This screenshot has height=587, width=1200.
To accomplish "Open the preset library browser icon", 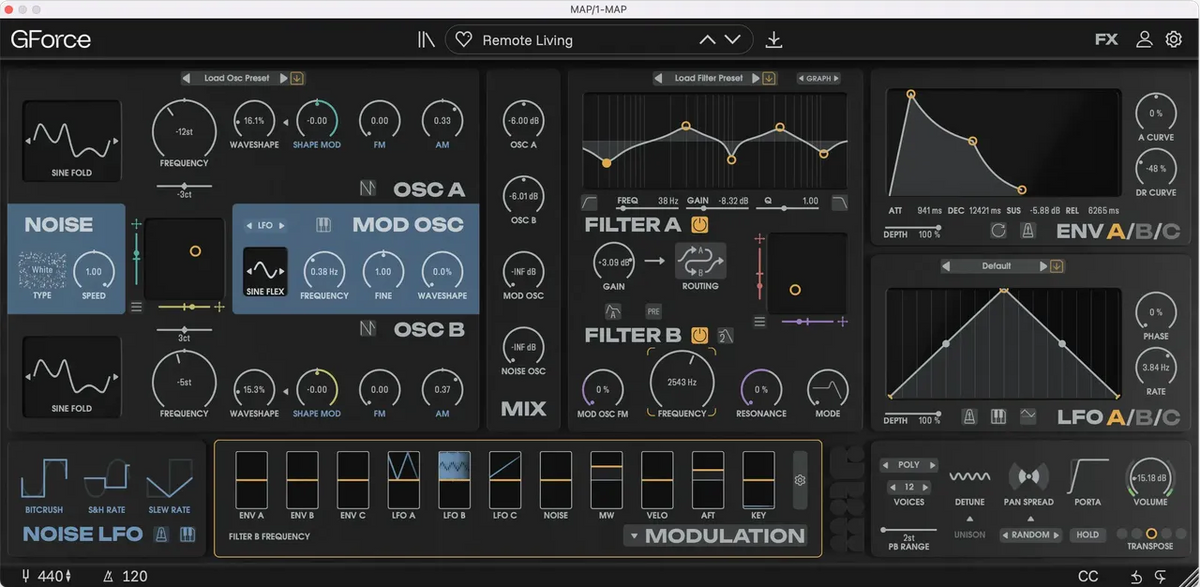I will pyautogui.click(x=427, y=40).
